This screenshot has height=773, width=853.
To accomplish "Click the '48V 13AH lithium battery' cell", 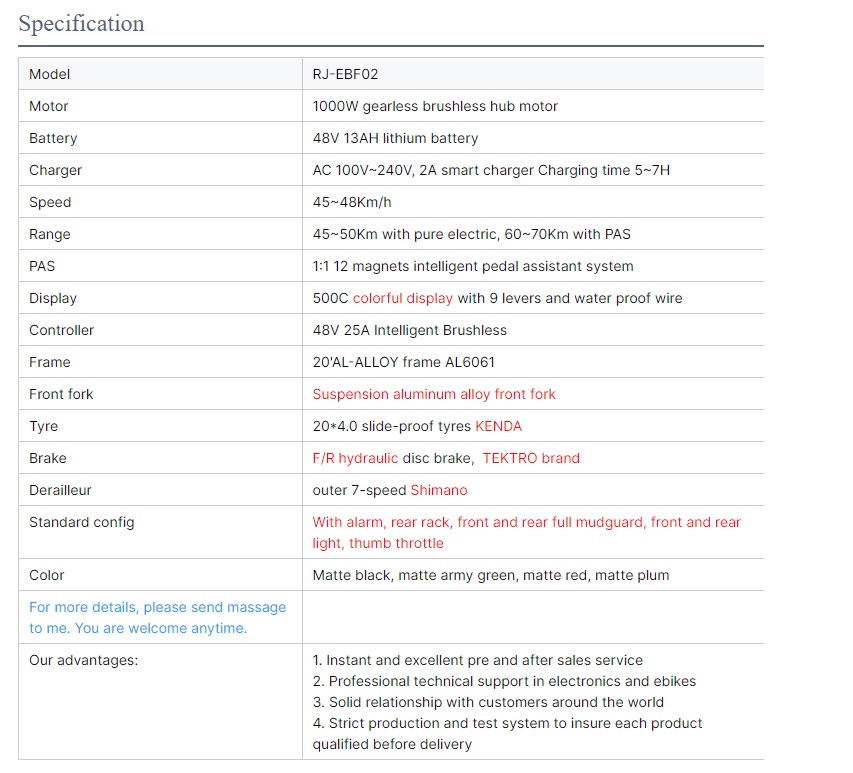I will click(395, 138).
